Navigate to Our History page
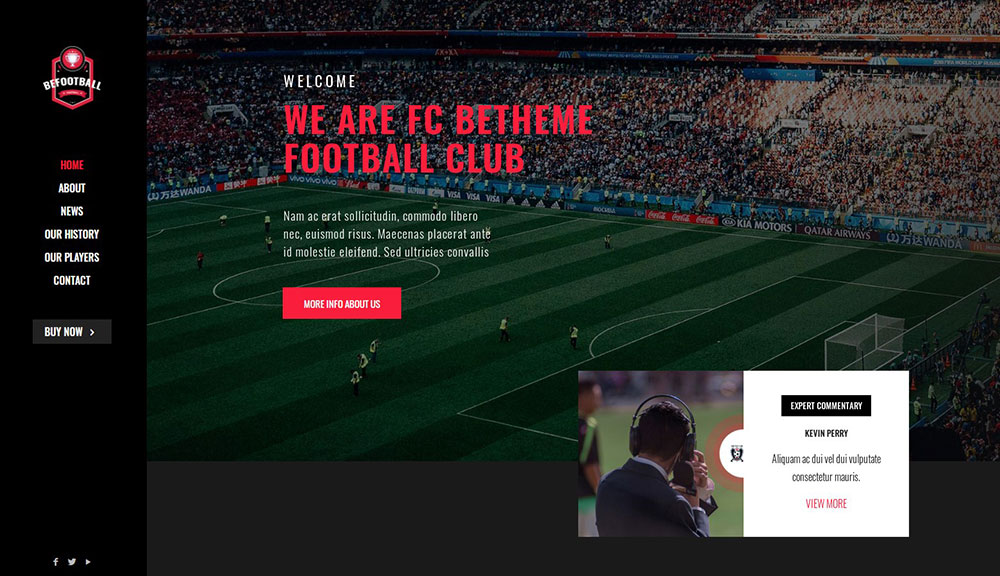The height and width of the screenshot is (576, 1000). click(72, 234)
